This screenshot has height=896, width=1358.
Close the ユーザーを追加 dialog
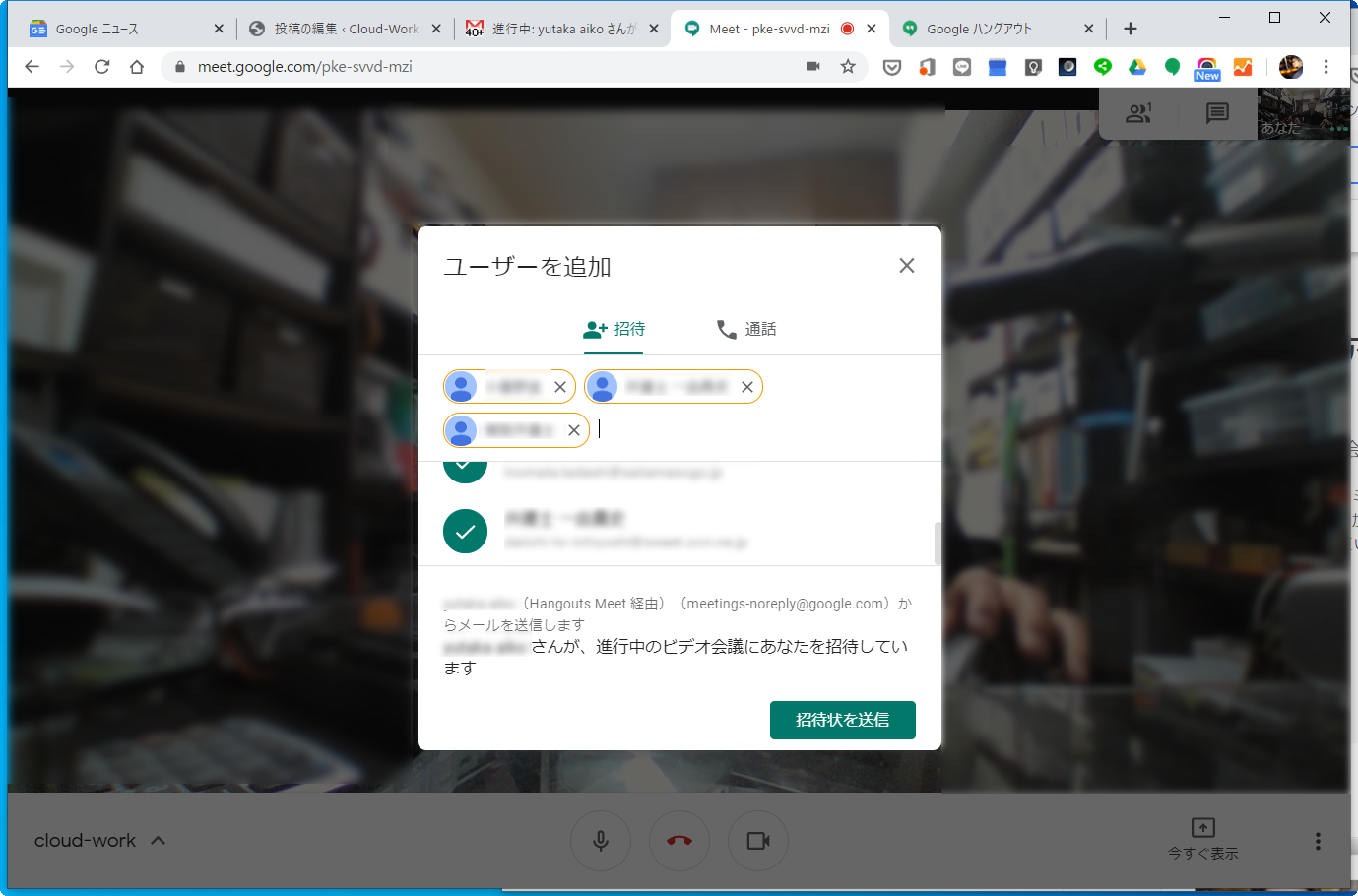[906, 265]
